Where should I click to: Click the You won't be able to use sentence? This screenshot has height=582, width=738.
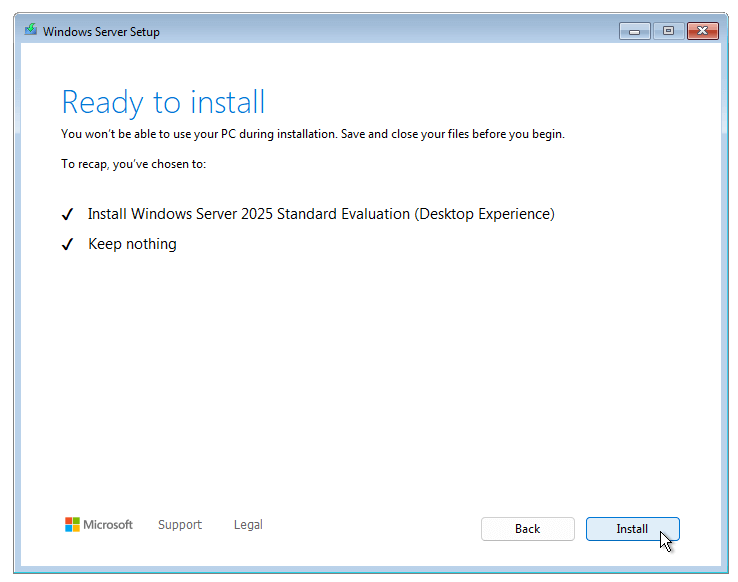(x=199, y=134)
